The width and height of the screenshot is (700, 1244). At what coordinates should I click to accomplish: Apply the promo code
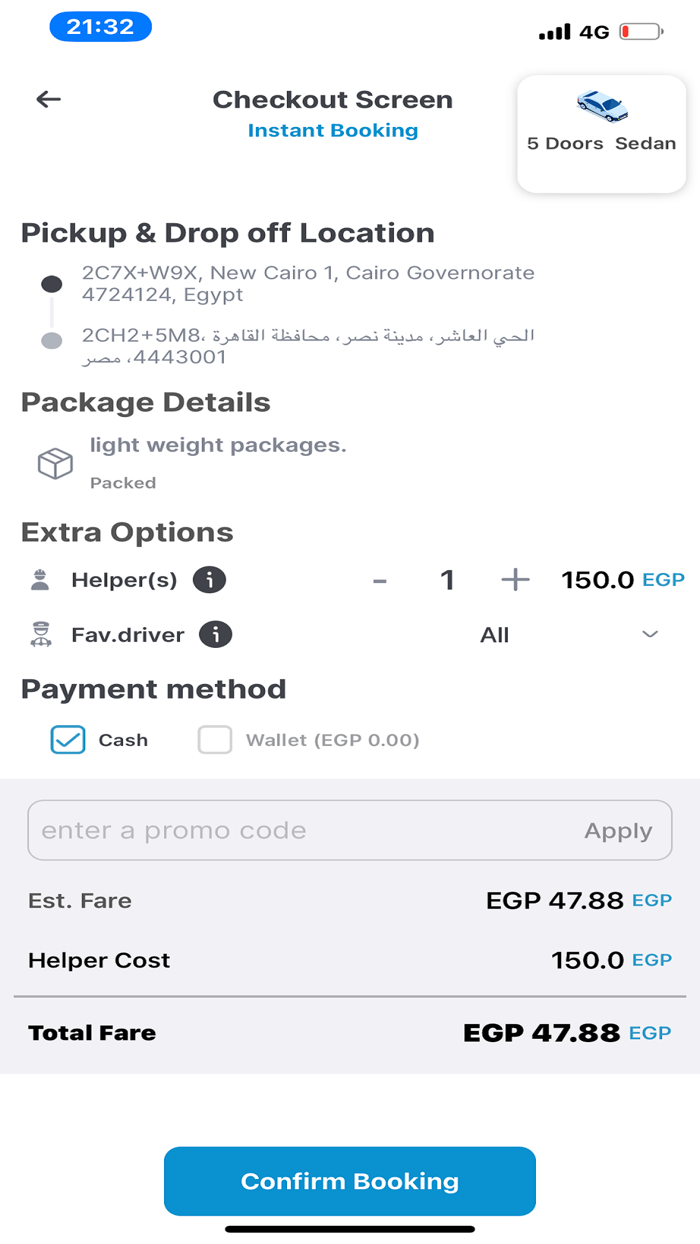pos(618,831)
